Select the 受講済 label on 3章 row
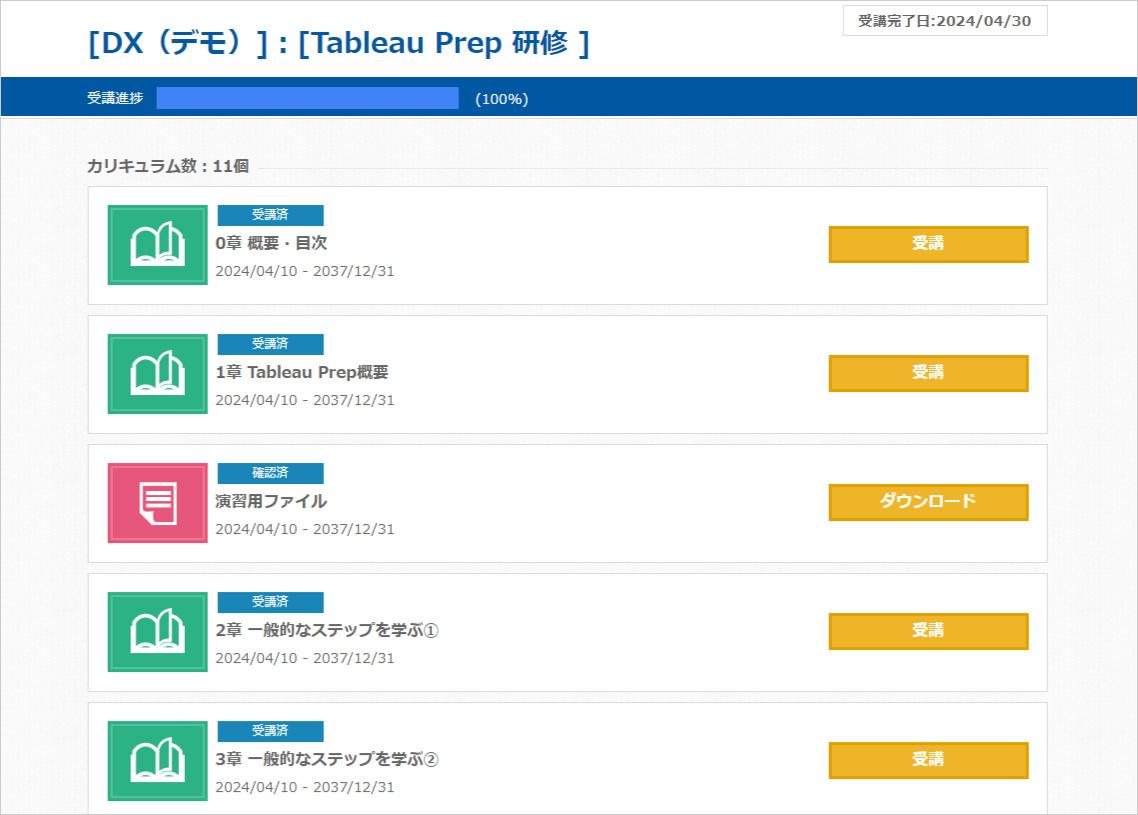 point(271,730)
